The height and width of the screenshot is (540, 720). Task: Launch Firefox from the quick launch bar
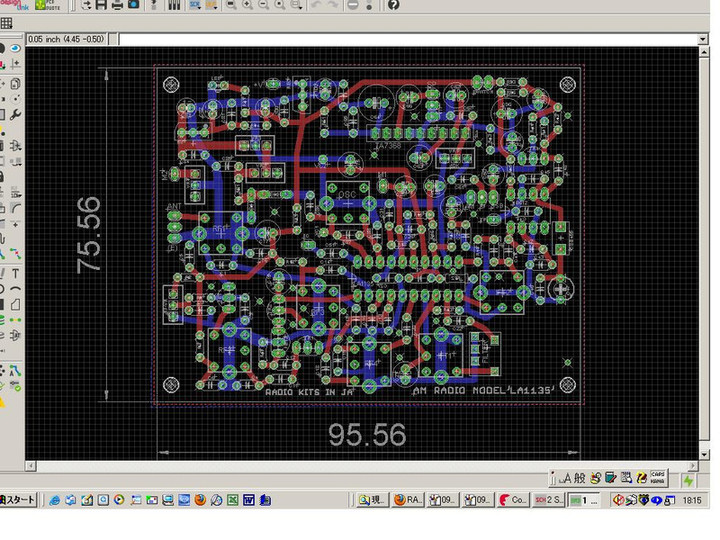click(199, 499)
